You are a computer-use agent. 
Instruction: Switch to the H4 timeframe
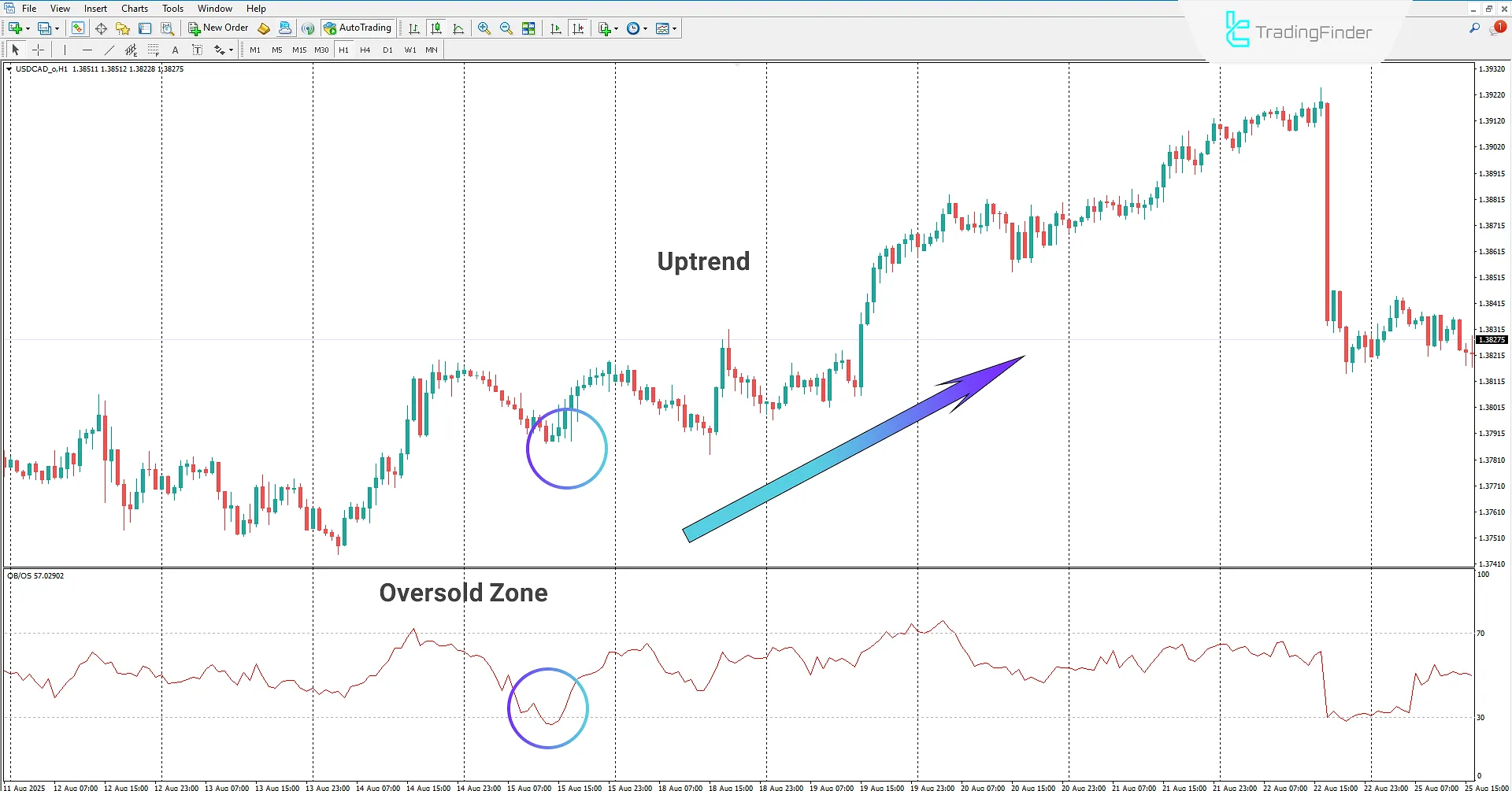365,50
